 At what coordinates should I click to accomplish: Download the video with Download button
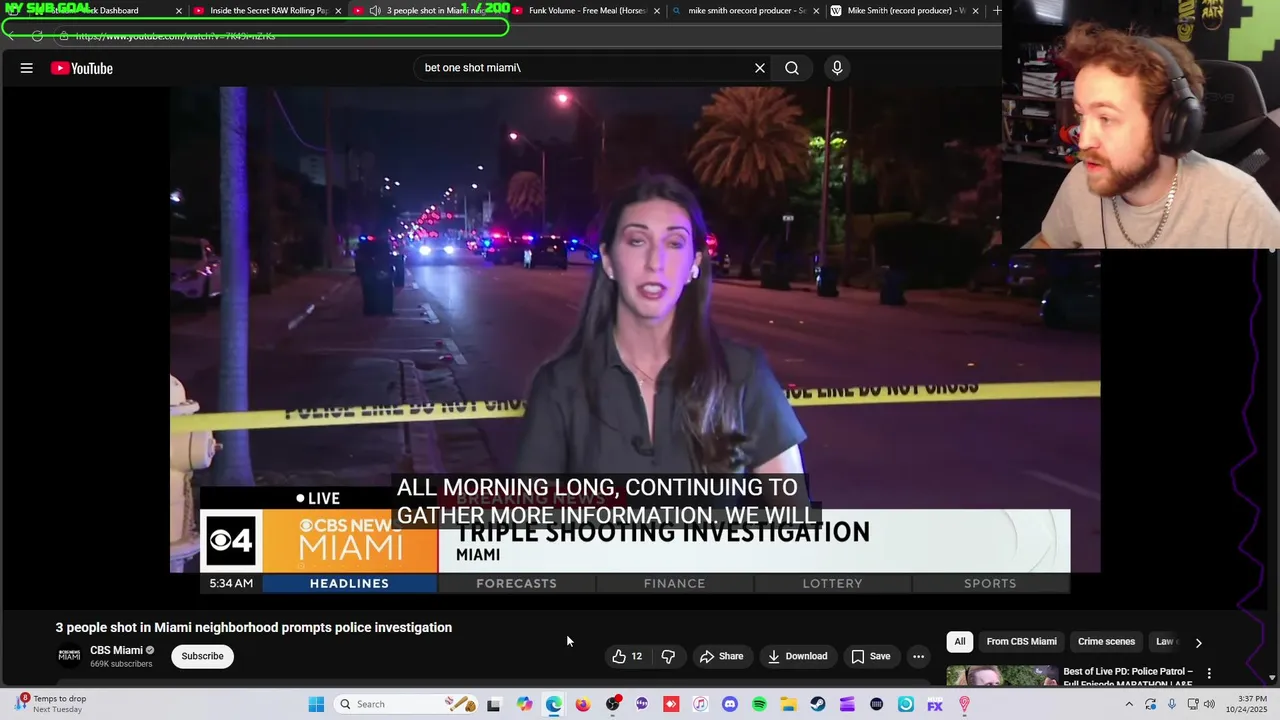[x=797, y=656]
